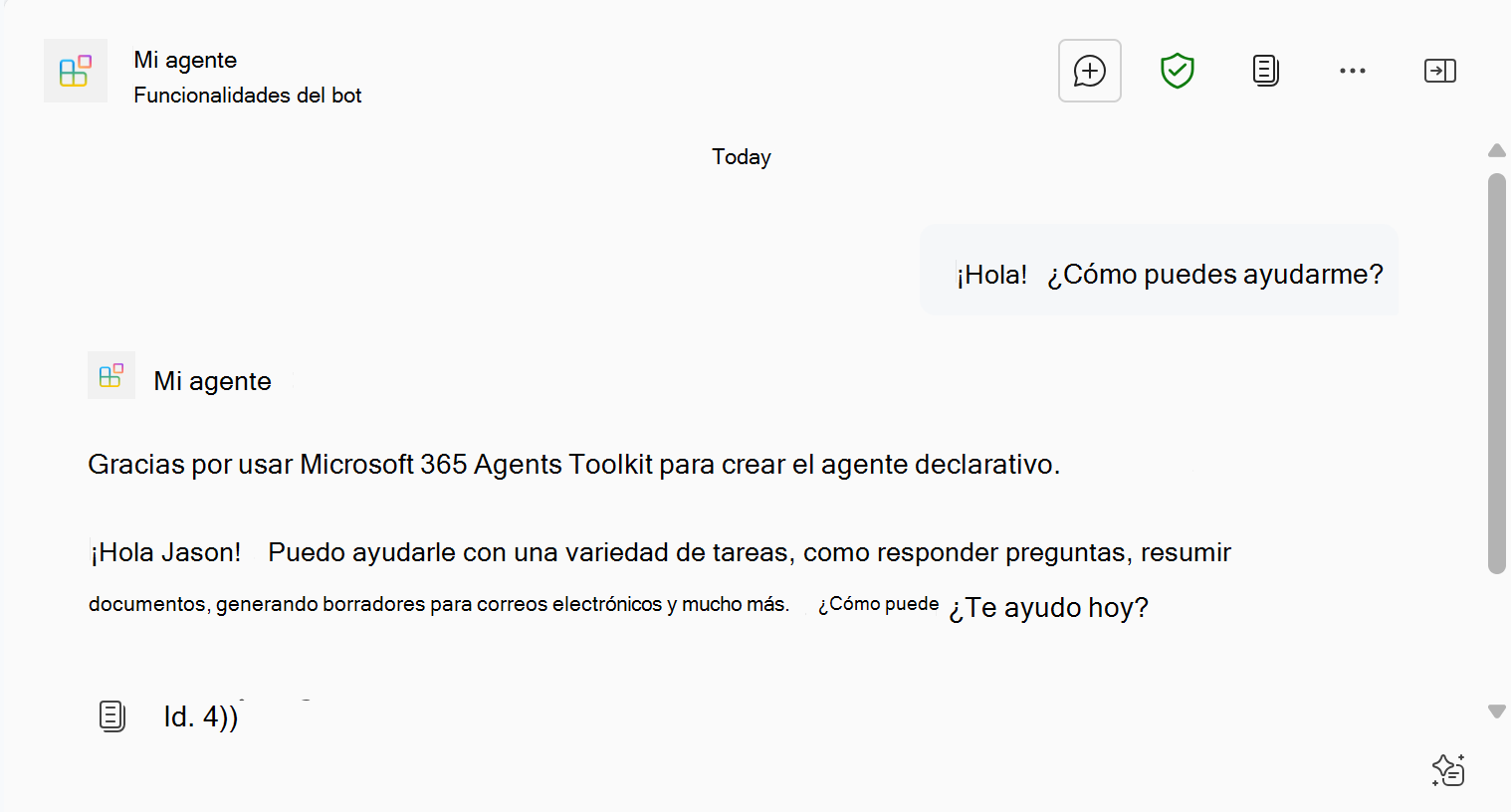Click the Mi agente logo in header
The height and width of the screenshot is (812, 1511).
[76, 71]
